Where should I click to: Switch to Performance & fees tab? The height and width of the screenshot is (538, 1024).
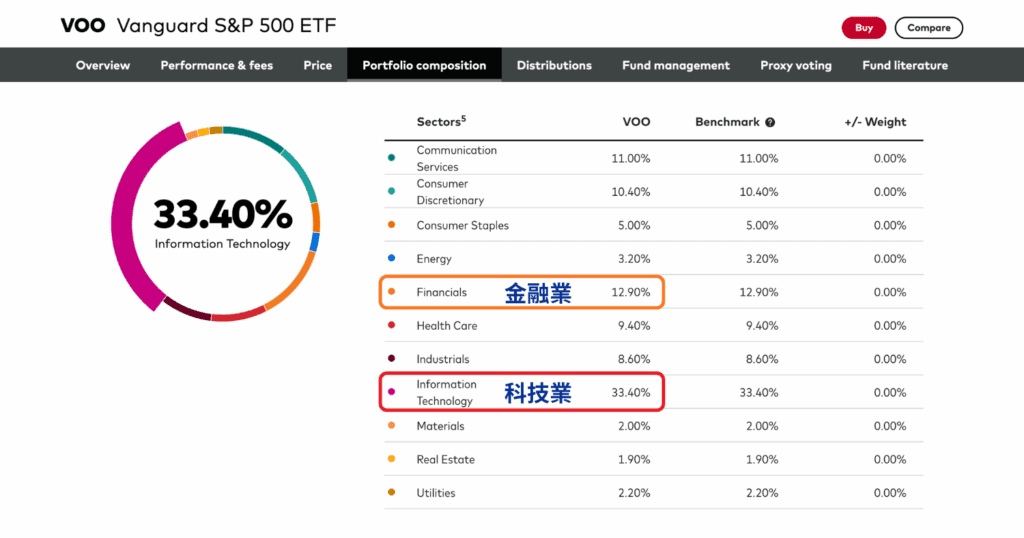click(217, 65)
